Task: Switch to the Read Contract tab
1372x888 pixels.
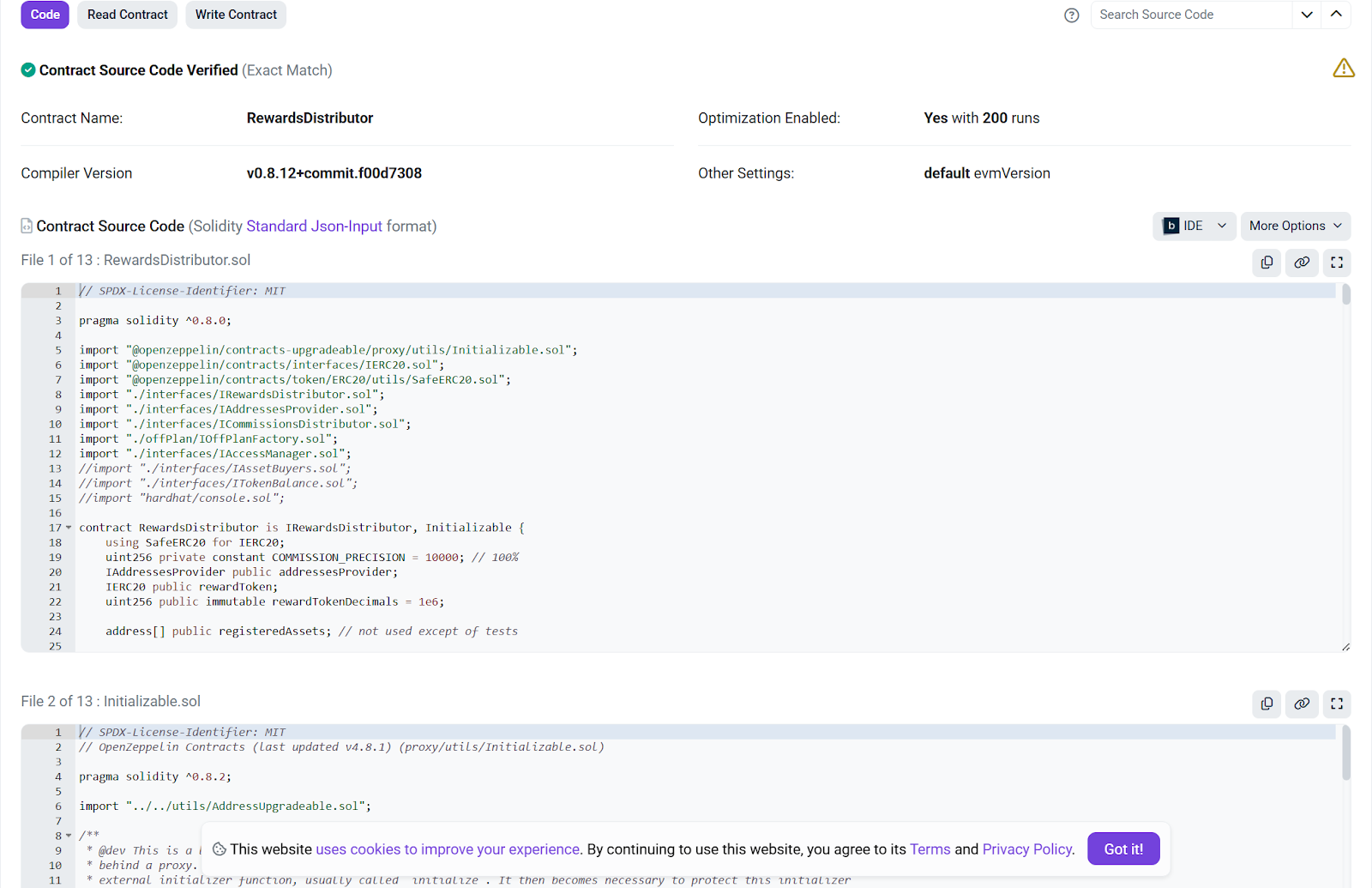Action: (x=127, y=15)
